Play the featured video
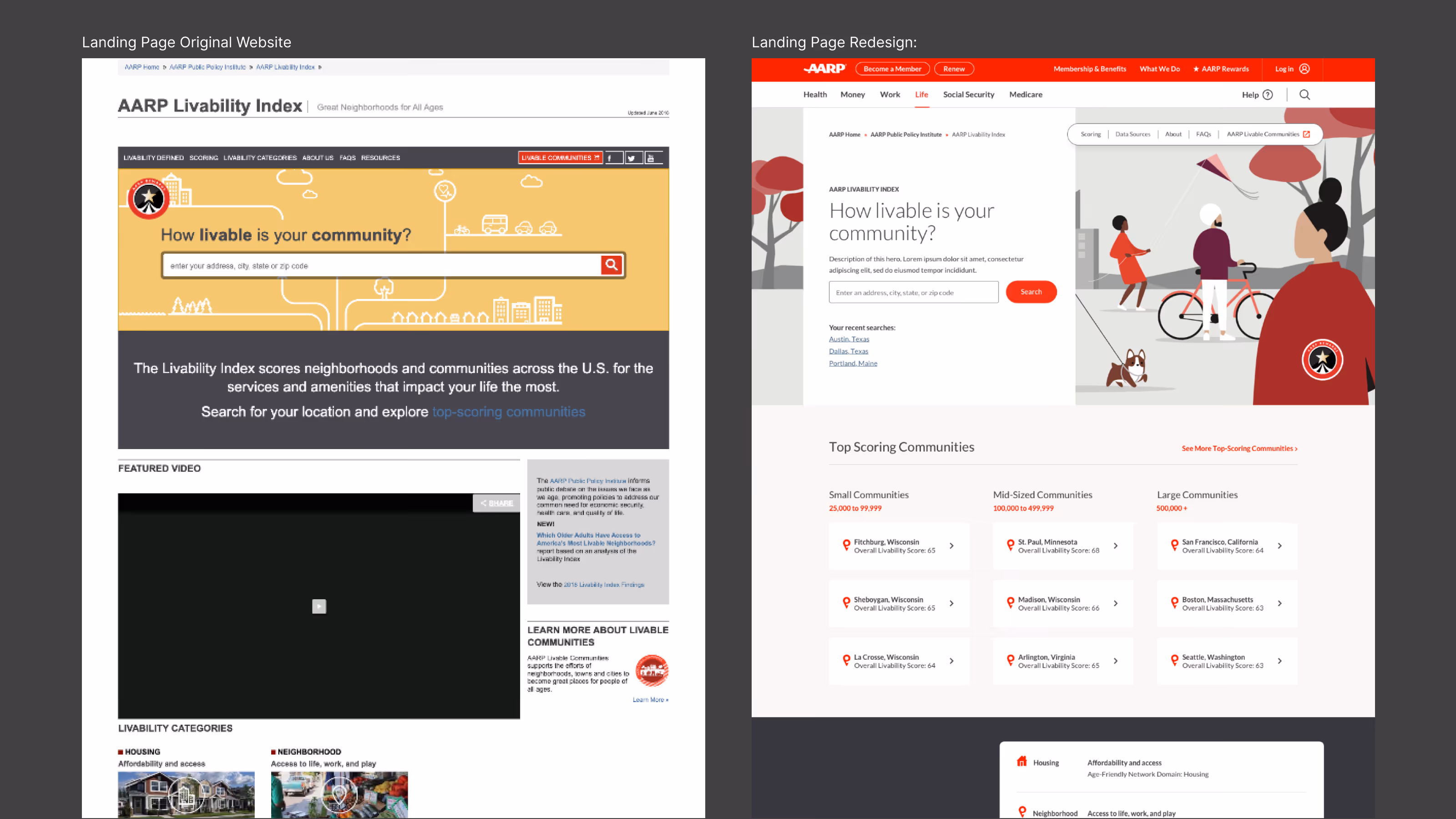 [319, 607]
